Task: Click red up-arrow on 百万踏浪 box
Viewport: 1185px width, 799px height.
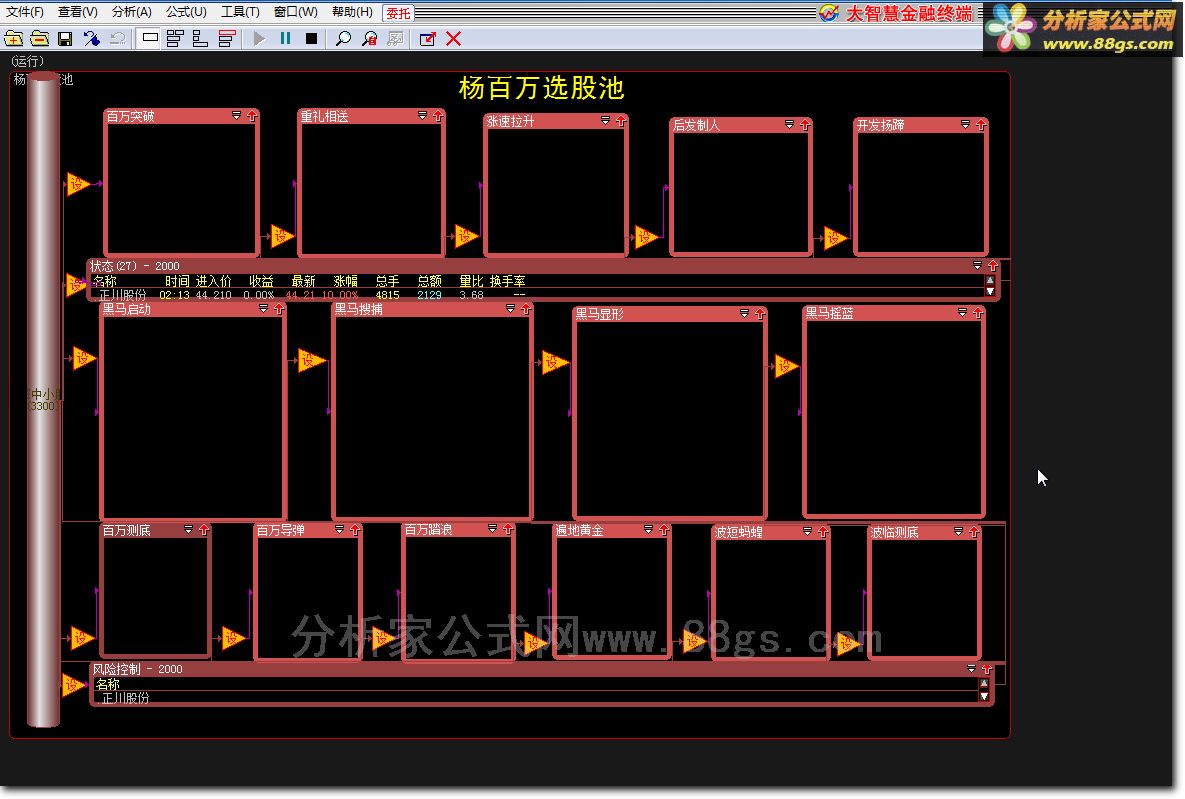Action: [508, 528]
